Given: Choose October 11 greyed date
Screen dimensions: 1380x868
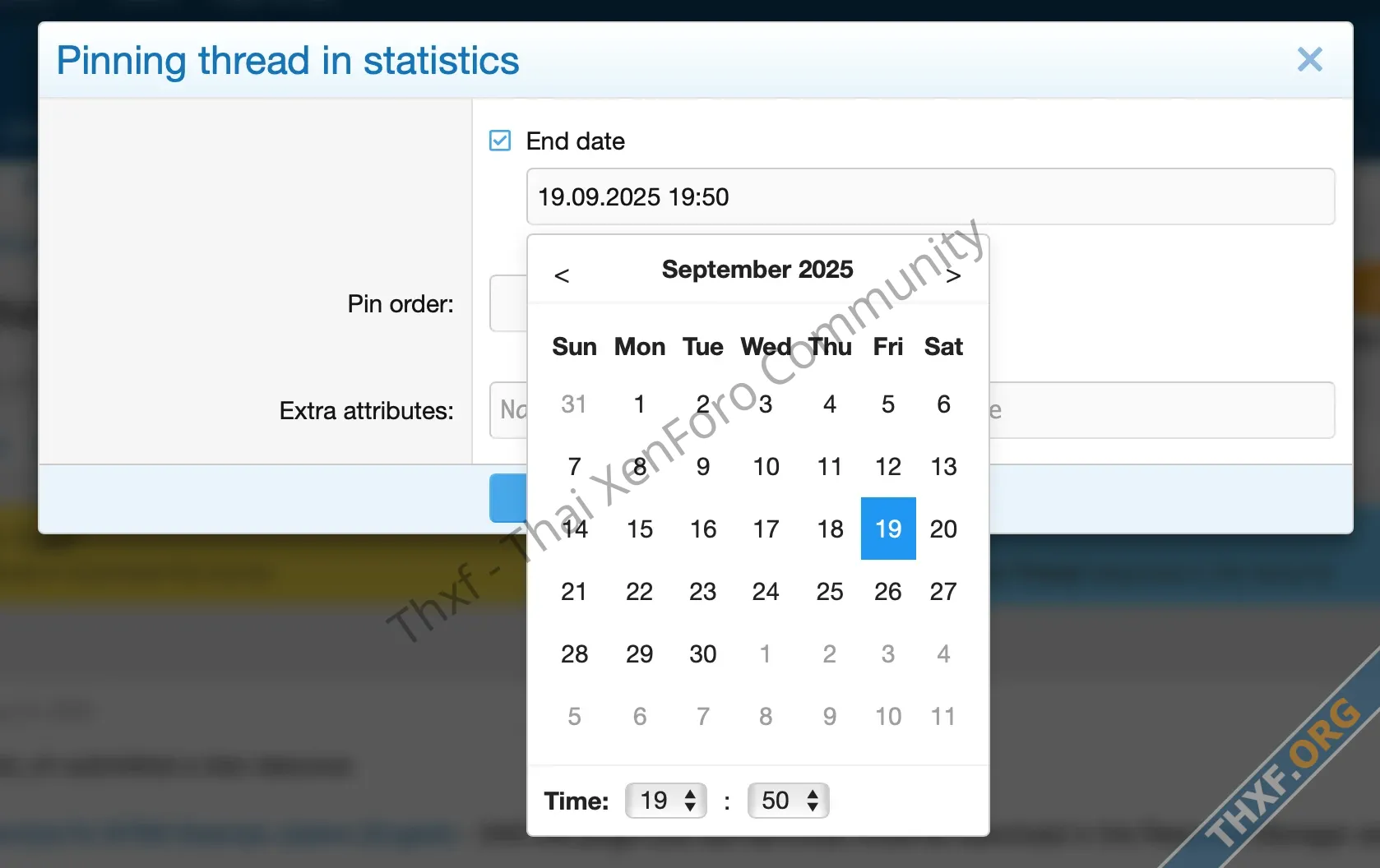Looking at the screenshot, I should 943,716.
